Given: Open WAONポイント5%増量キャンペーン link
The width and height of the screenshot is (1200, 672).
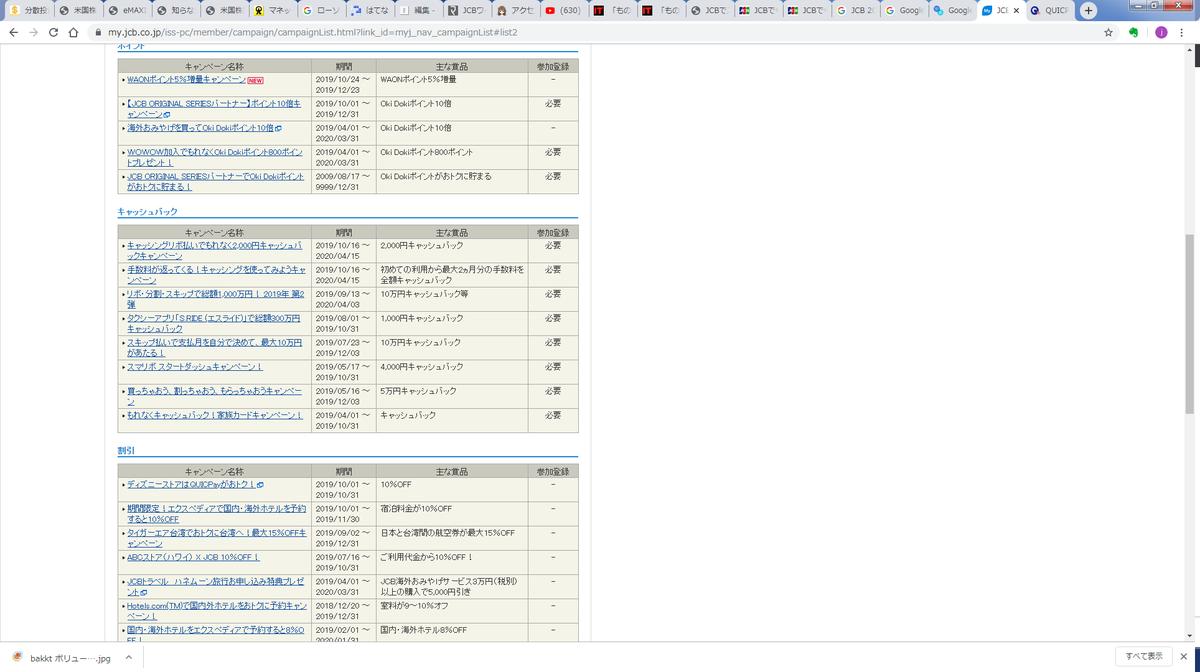Looking at the screenshot, I should point(186,80).
